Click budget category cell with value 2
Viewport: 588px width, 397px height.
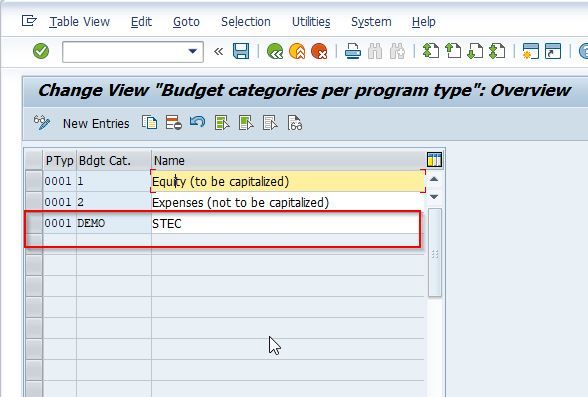[114, 202]
